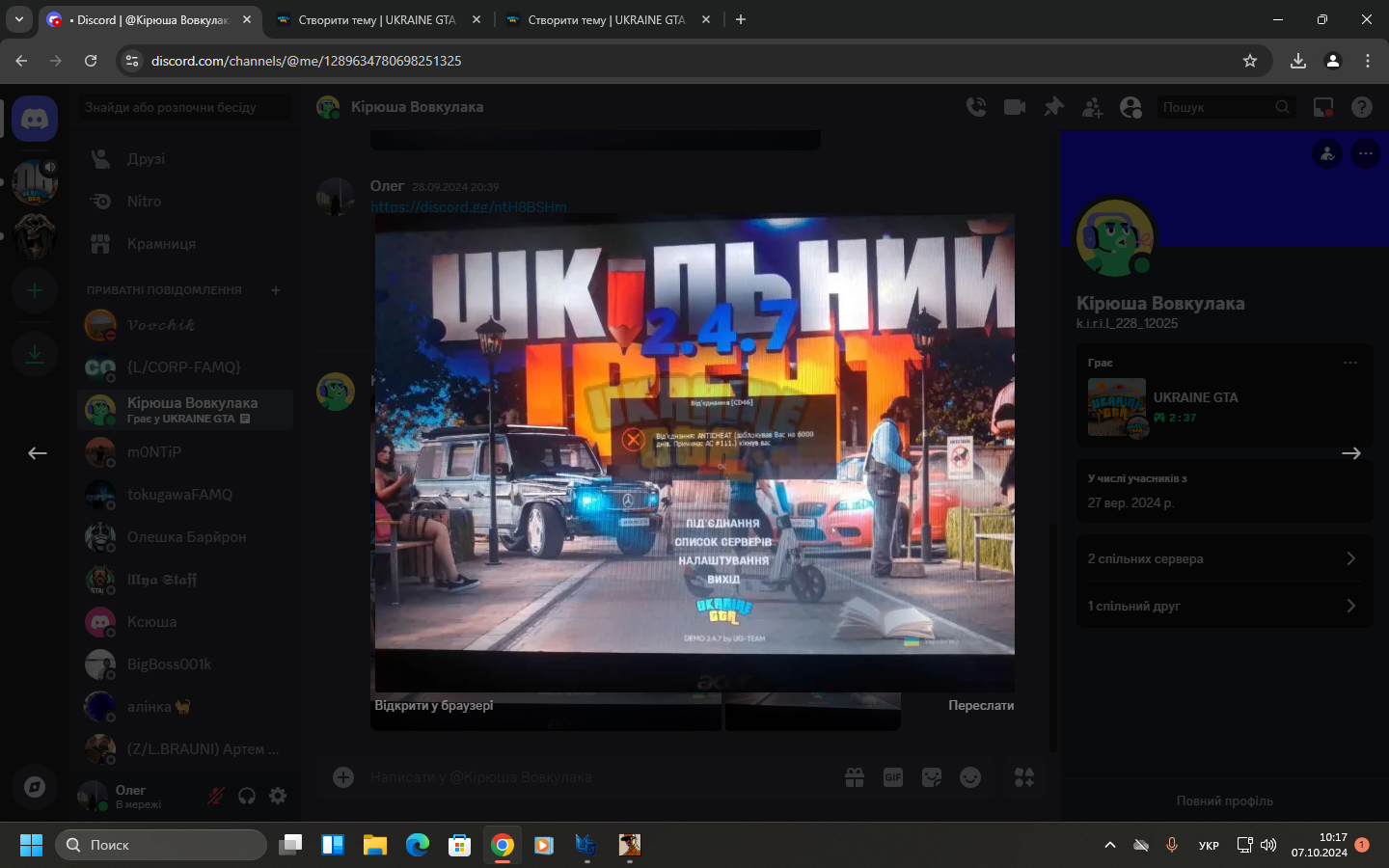Open File Explorer from the taskbar
The width and height of the screenshot is (1389, 868).
click(375, 845)
